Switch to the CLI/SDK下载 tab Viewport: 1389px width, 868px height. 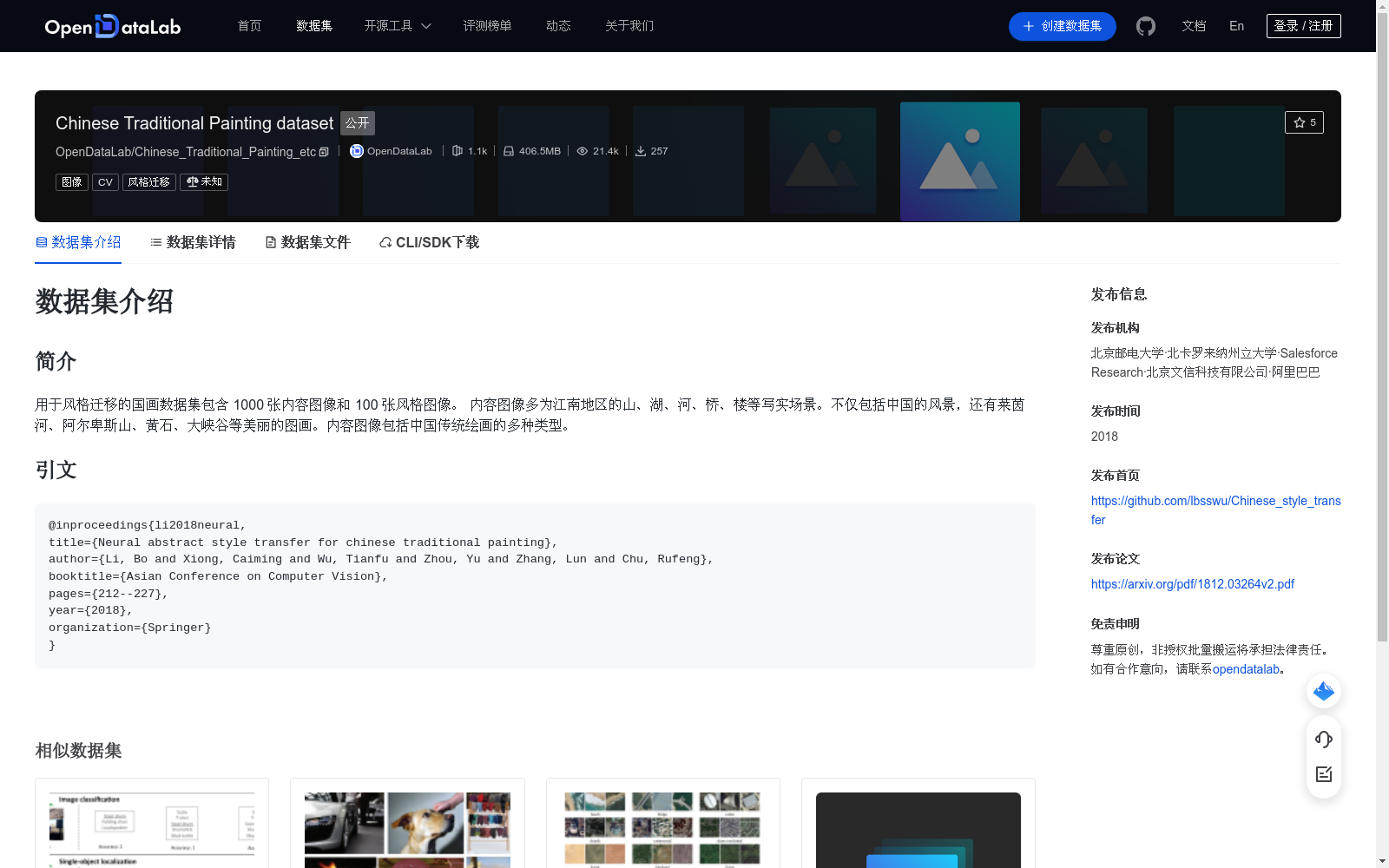429,242
